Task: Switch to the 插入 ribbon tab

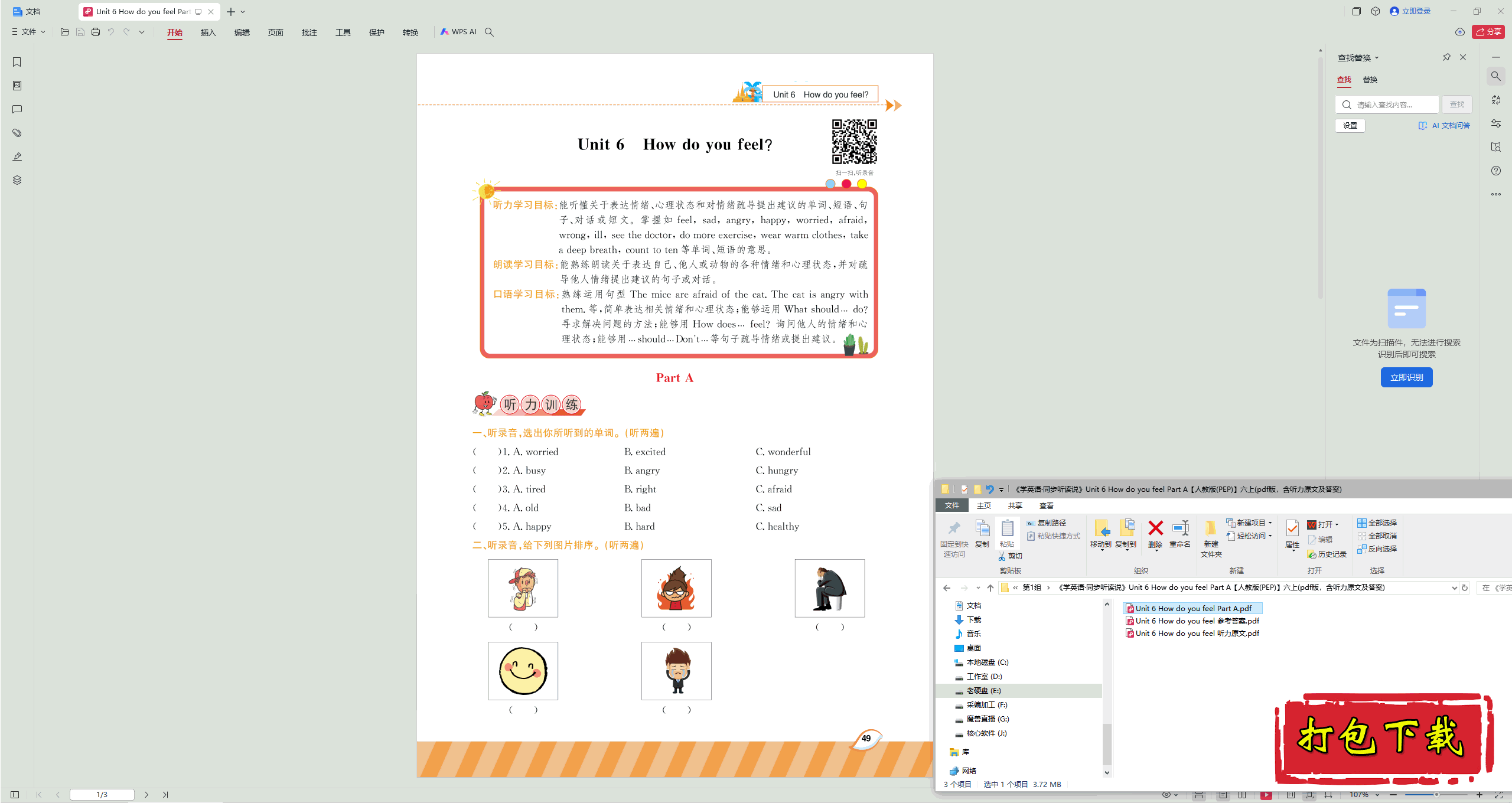Action: (x=208, y=32)
